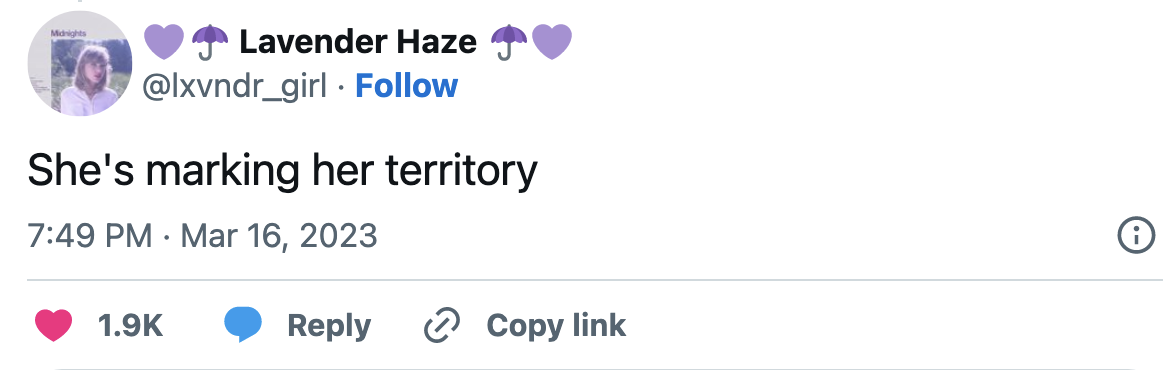Click the left purple heart emoji
The image size is (1164, 370).
click(x=163, y=41)
